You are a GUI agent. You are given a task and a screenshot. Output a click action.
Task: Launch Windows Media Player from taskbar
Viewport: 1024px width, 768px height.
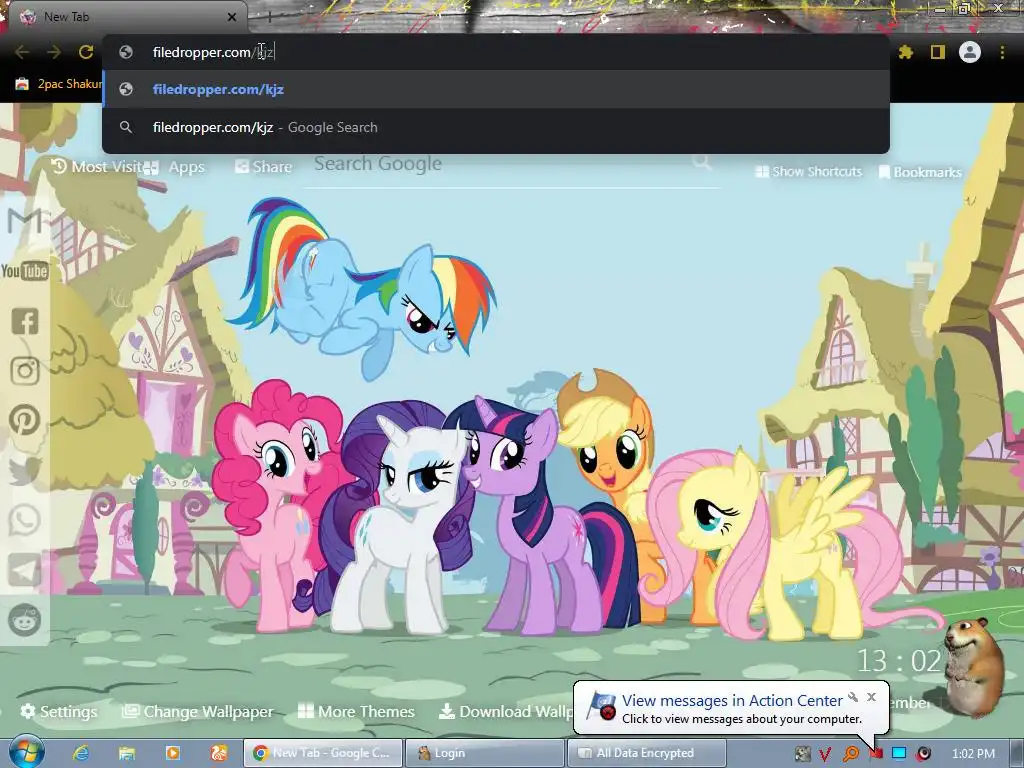point(172,753)
